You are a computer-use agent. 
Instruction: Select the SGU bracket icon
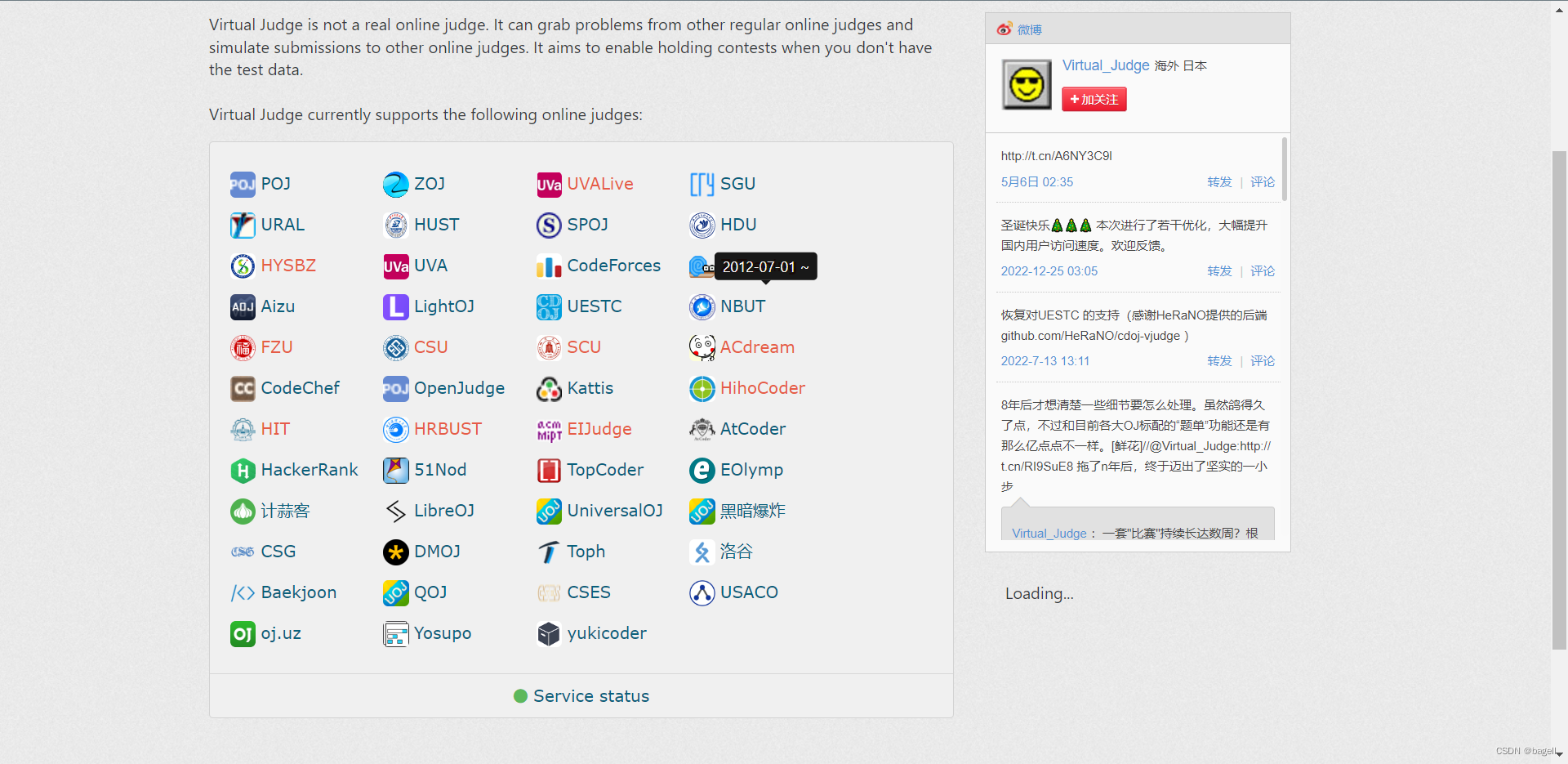[702, 184]
